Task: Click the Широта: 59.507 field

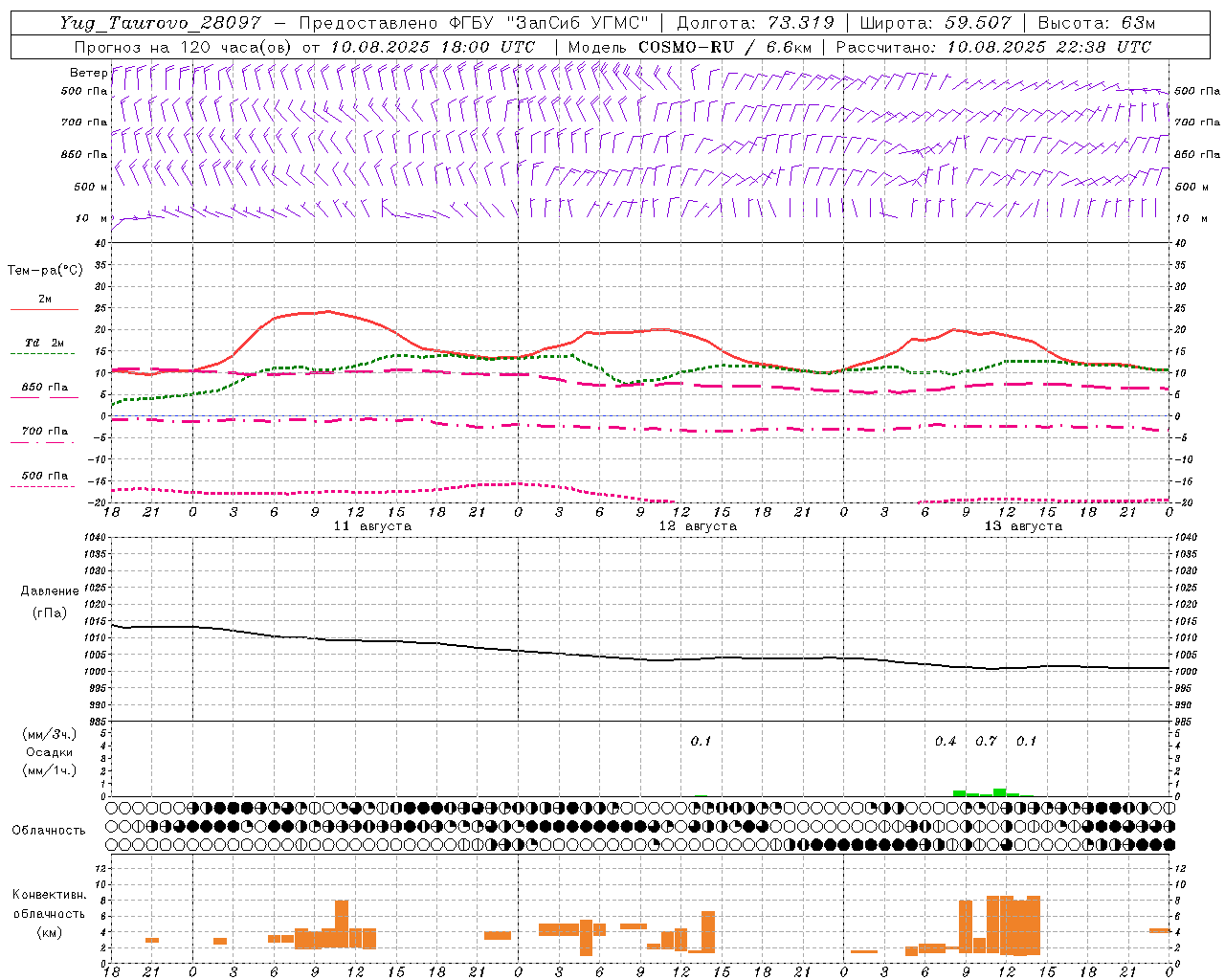Action: [935, 23]
